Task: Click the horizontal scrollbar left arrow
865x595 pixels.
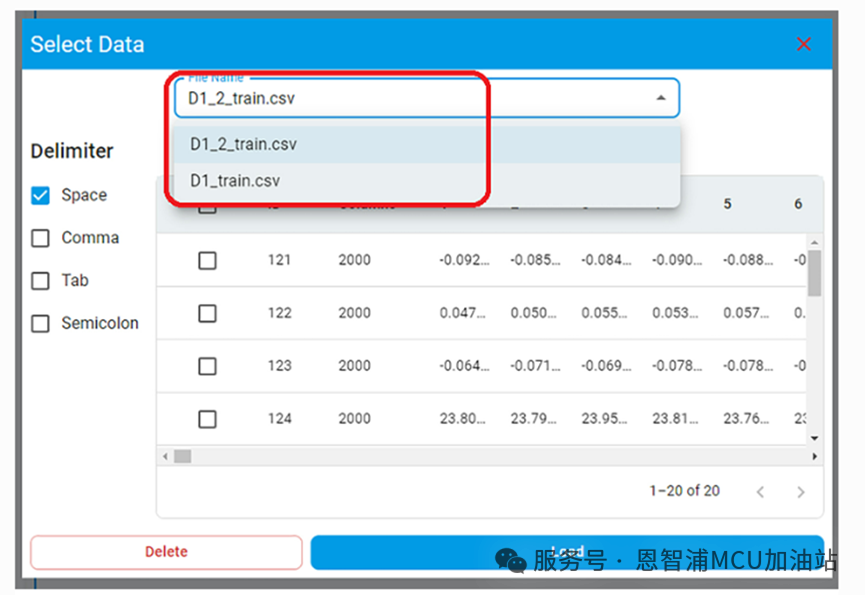Action: [165, 457]
